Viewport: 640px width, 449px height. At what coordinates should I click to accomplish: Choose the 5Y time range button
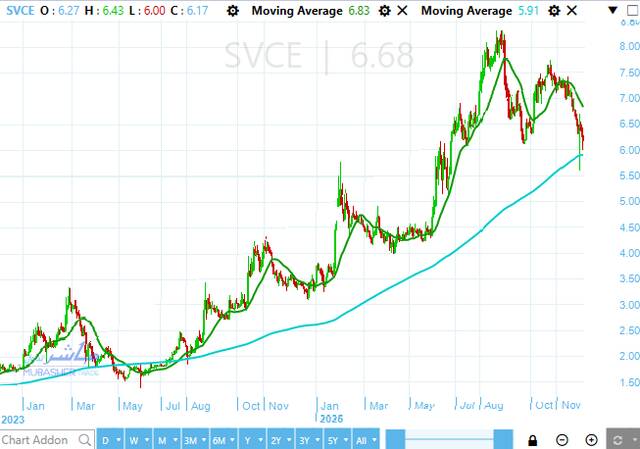(332, 440)
